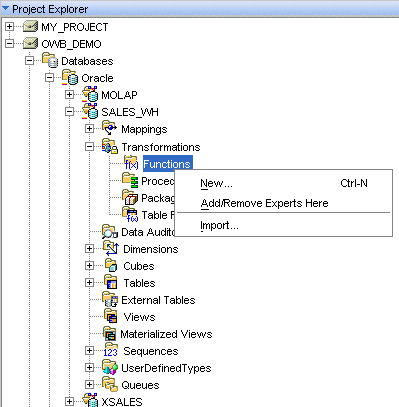
Task: Expand the Tables node
Action: (x=89, y=282)
